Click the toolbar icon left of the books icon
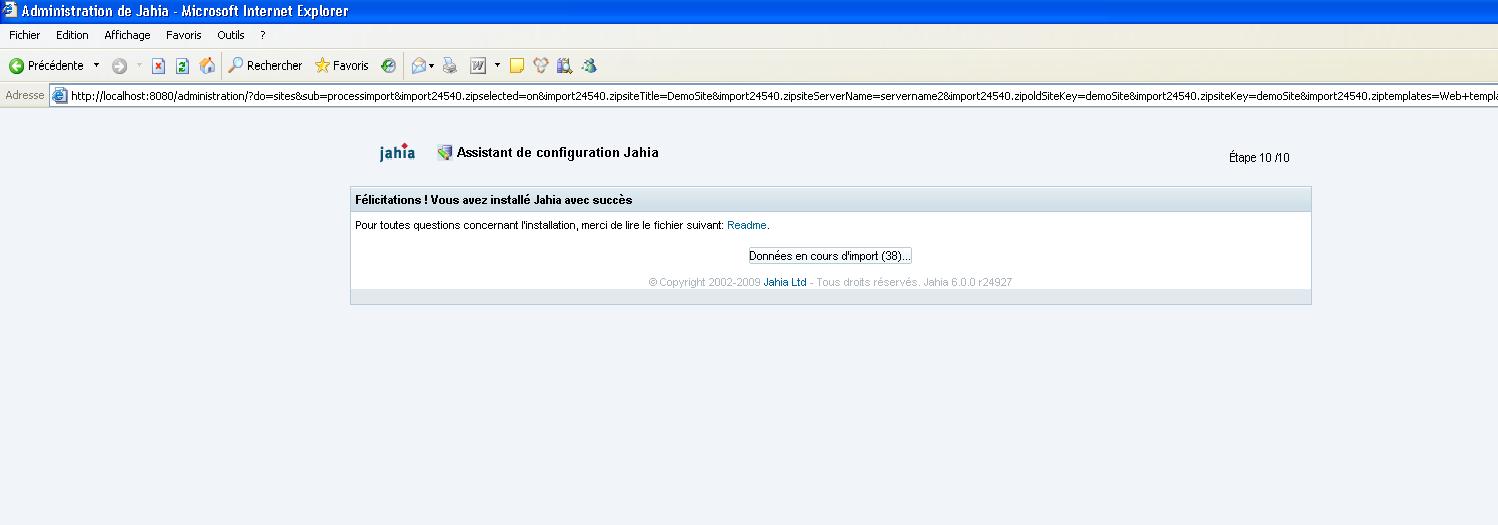The height and width of the screenshot is (525, 1498). tap(541, 66)
